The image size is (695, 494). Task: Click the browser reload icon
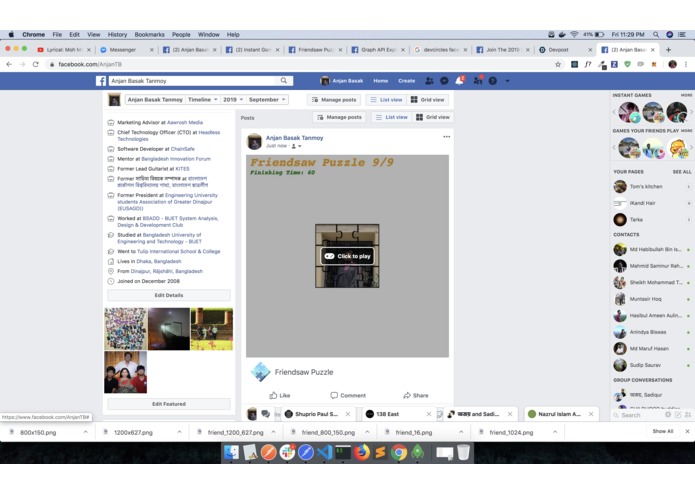(35, 64)
